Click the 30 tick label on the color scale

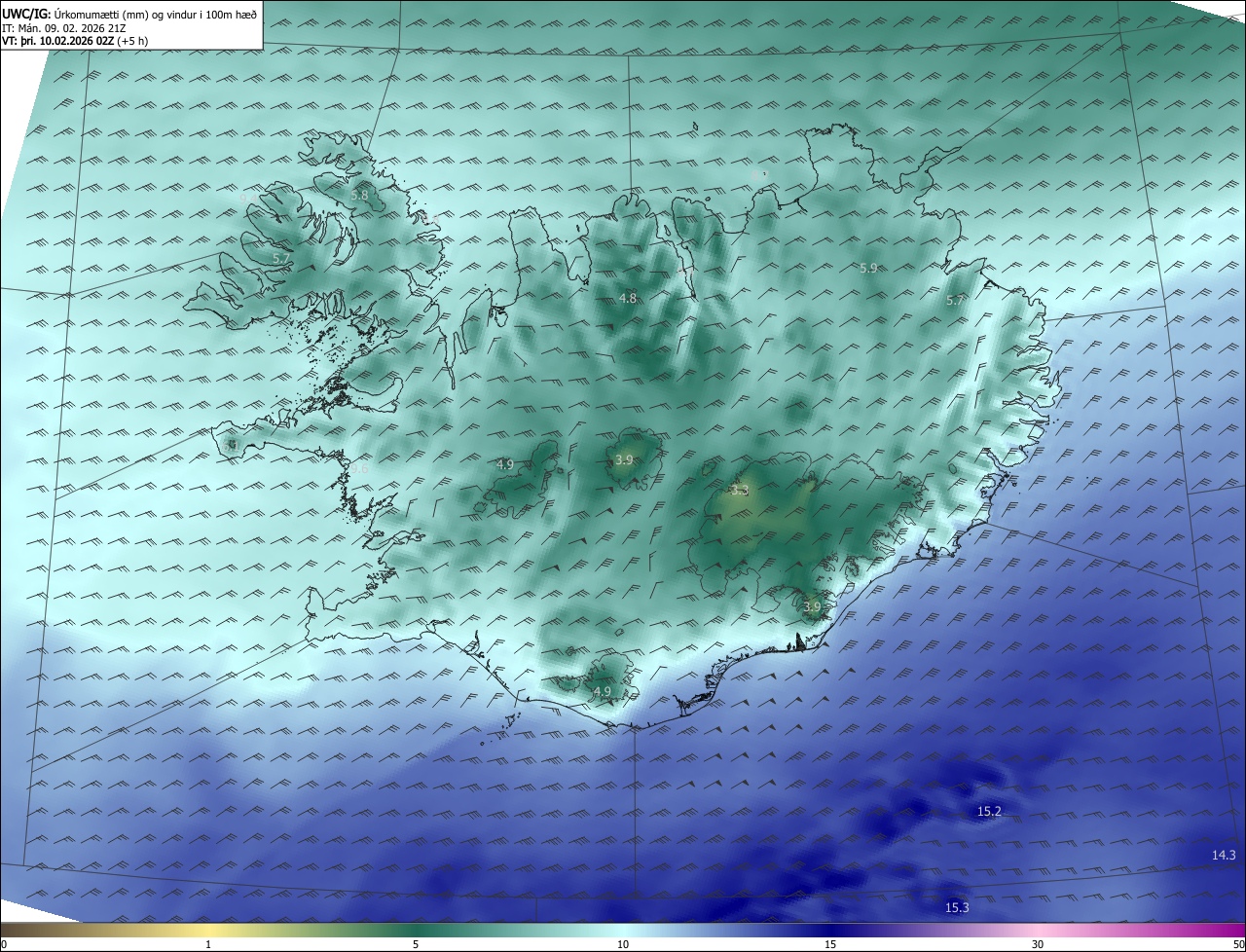click(x=1038, y=944)
